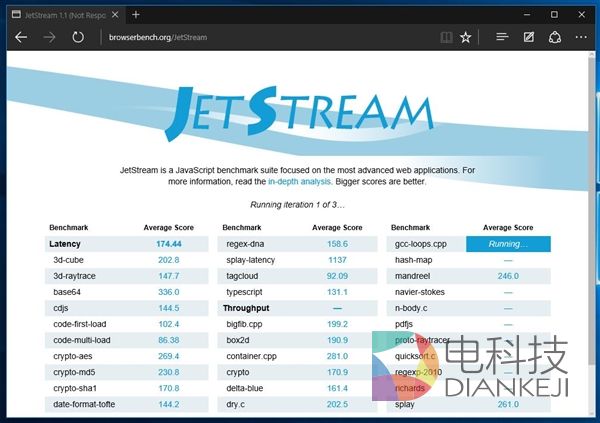Click the Share icon in toolbar
The height and width of the screenshot is (423, 600).
pyautogui.click(x=555, y=37)
